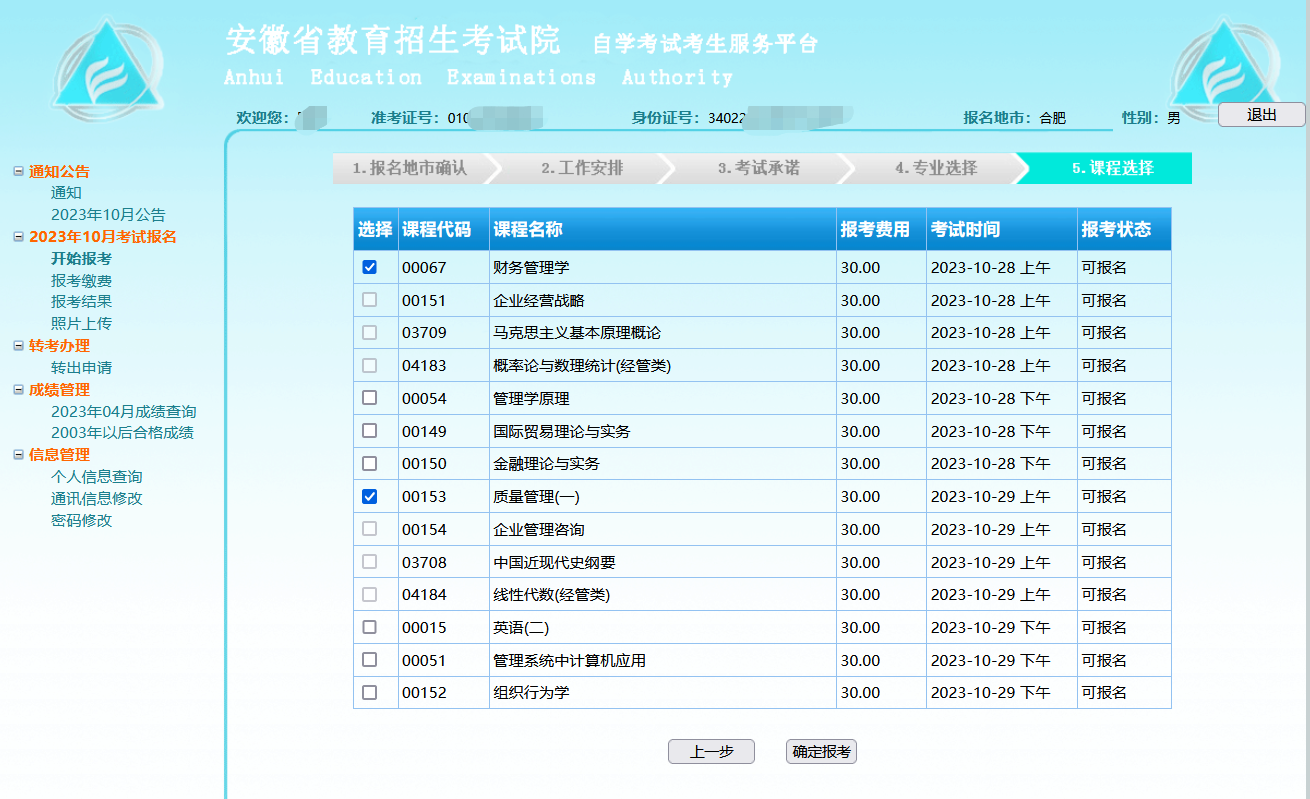Open the 报考缴费 link

coord(81,281)
